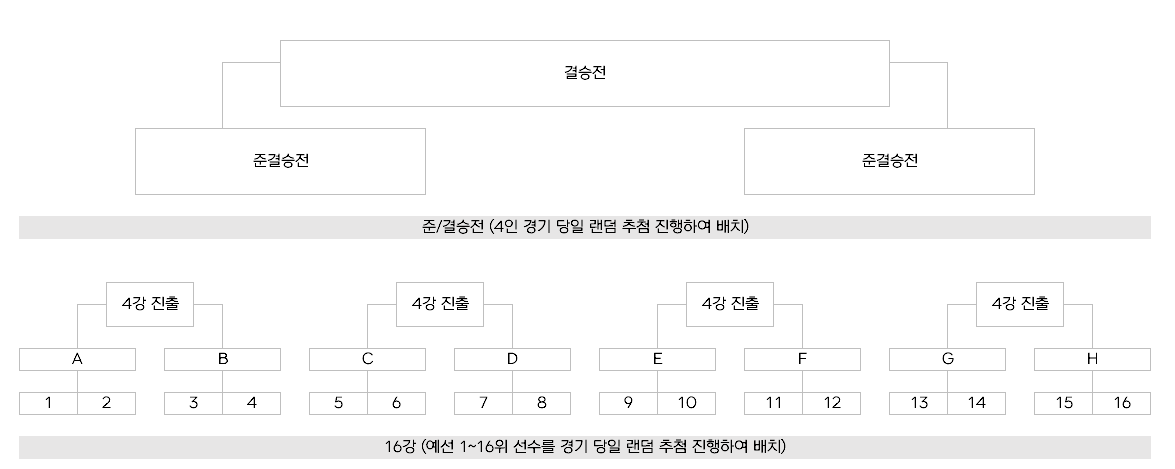Select group H box
Screen dimensions: 1175x469
tap(1092, 359)
